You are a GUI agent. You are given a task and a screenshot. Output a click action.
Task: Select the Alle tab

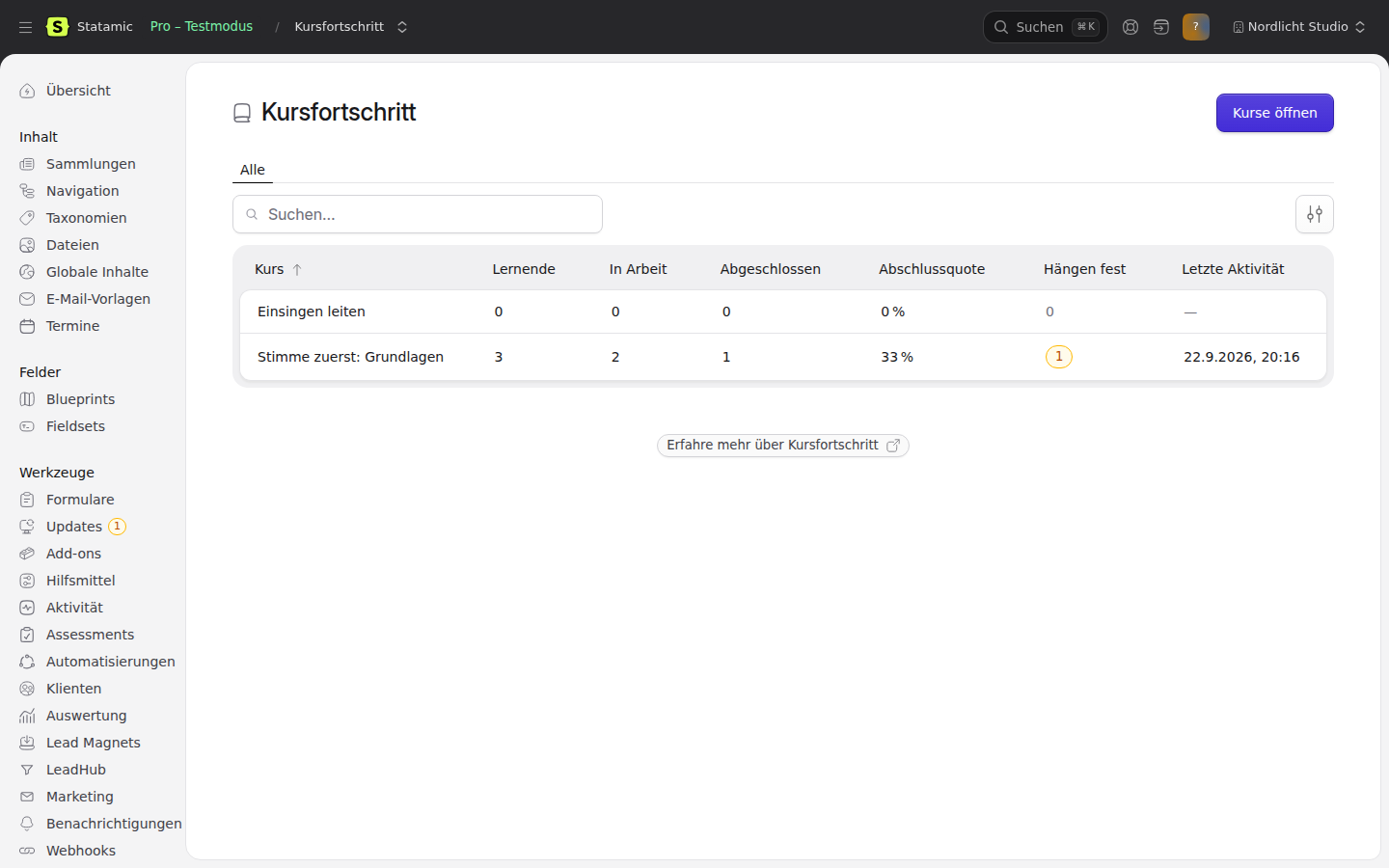tap(253, 170)
